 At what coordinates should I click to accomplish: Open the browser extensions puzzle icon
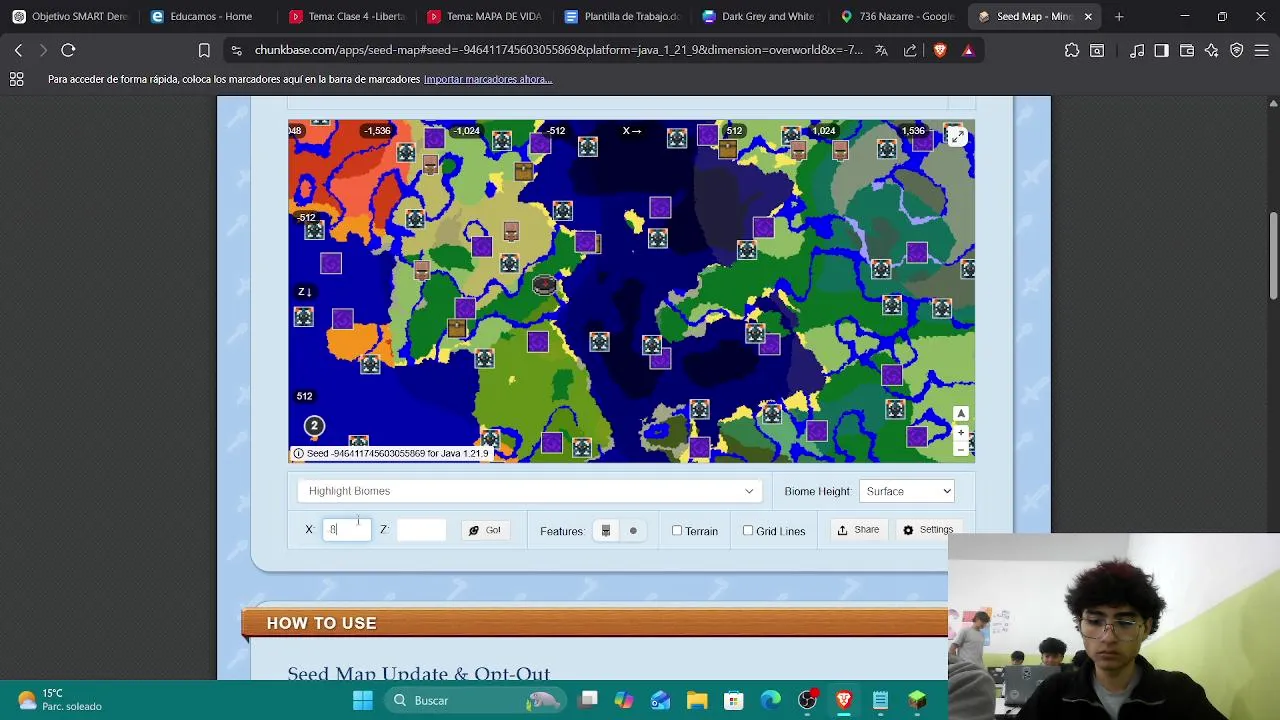coord(1072,50)
